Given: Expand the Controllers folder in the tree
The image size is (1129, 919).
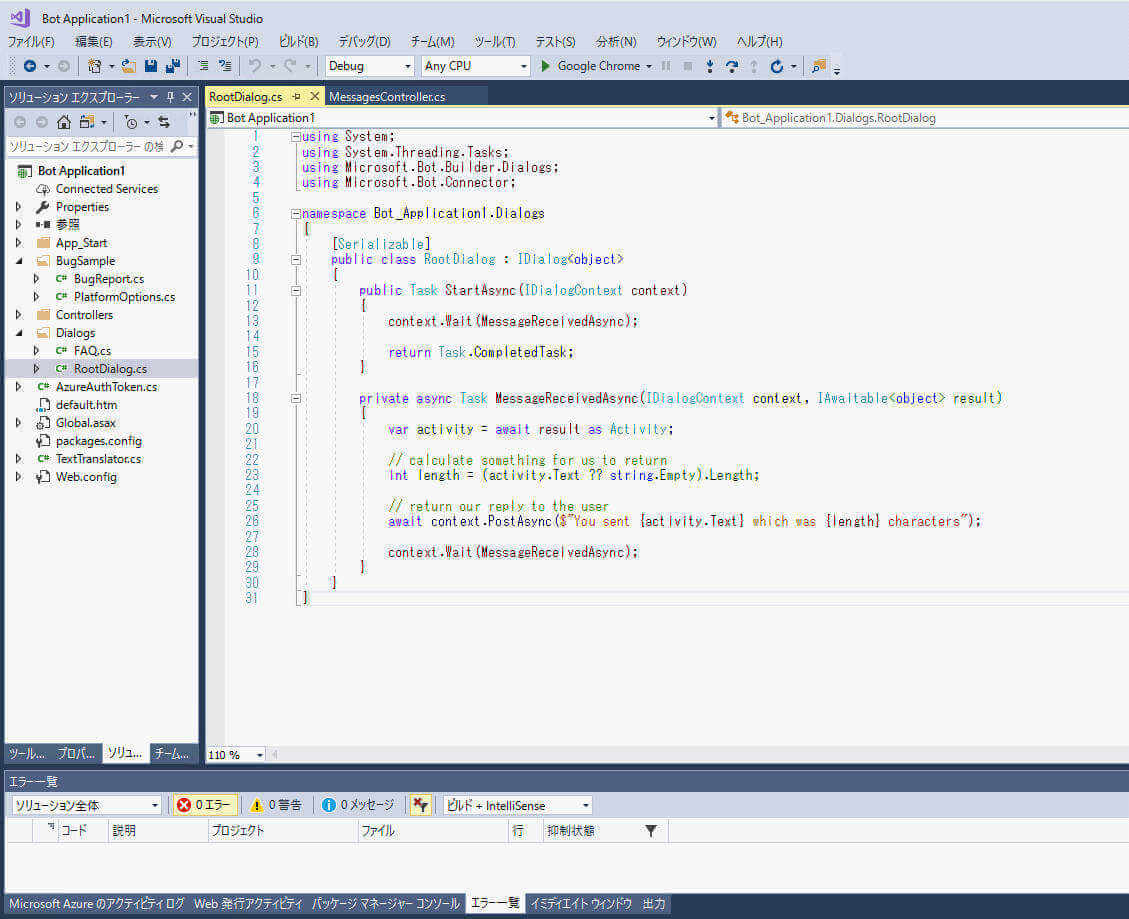Looking at the screenshot, I should [19, 315].
